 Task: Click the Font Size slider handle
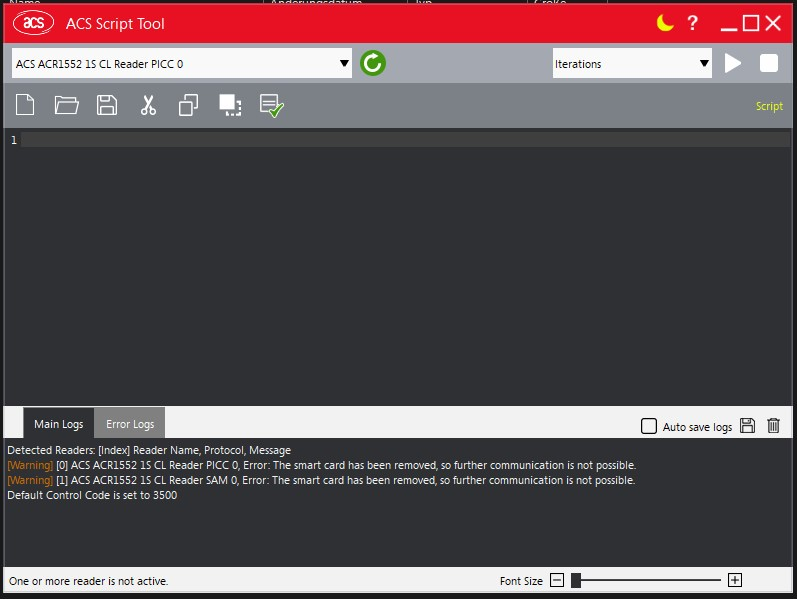click(576, 580)
